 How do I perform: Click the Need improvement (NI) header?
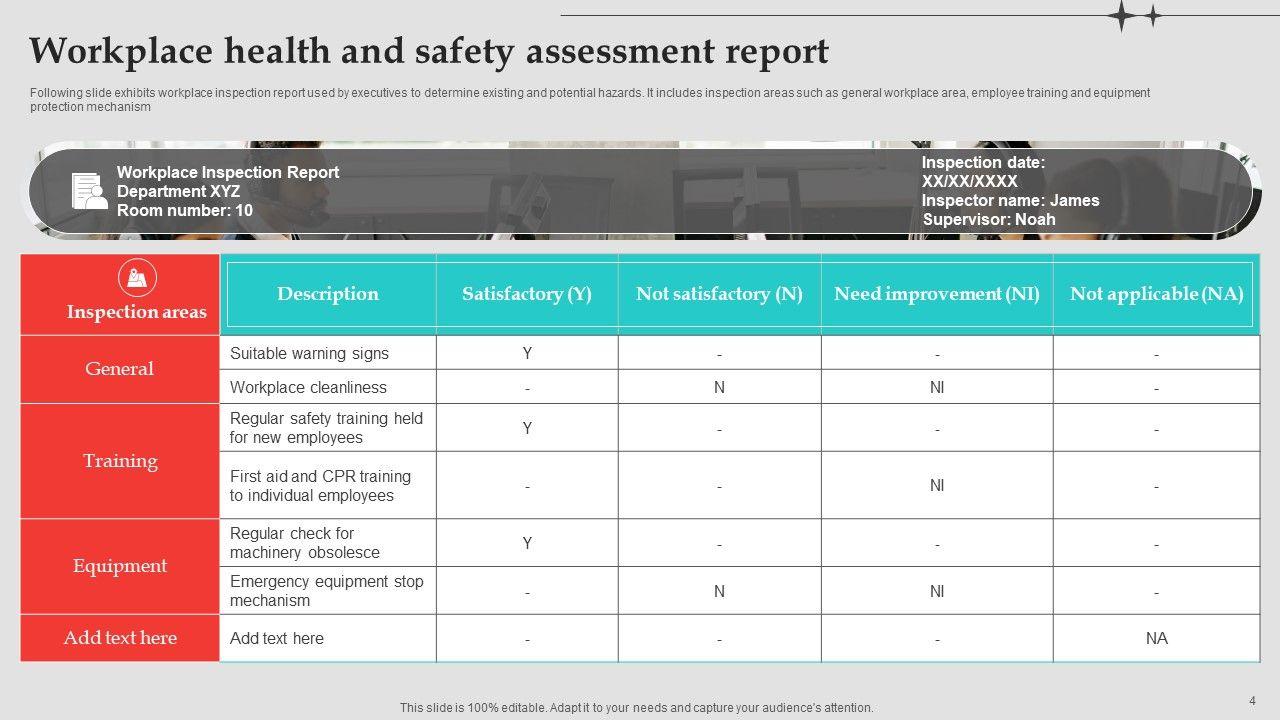(x=936, y=294)
